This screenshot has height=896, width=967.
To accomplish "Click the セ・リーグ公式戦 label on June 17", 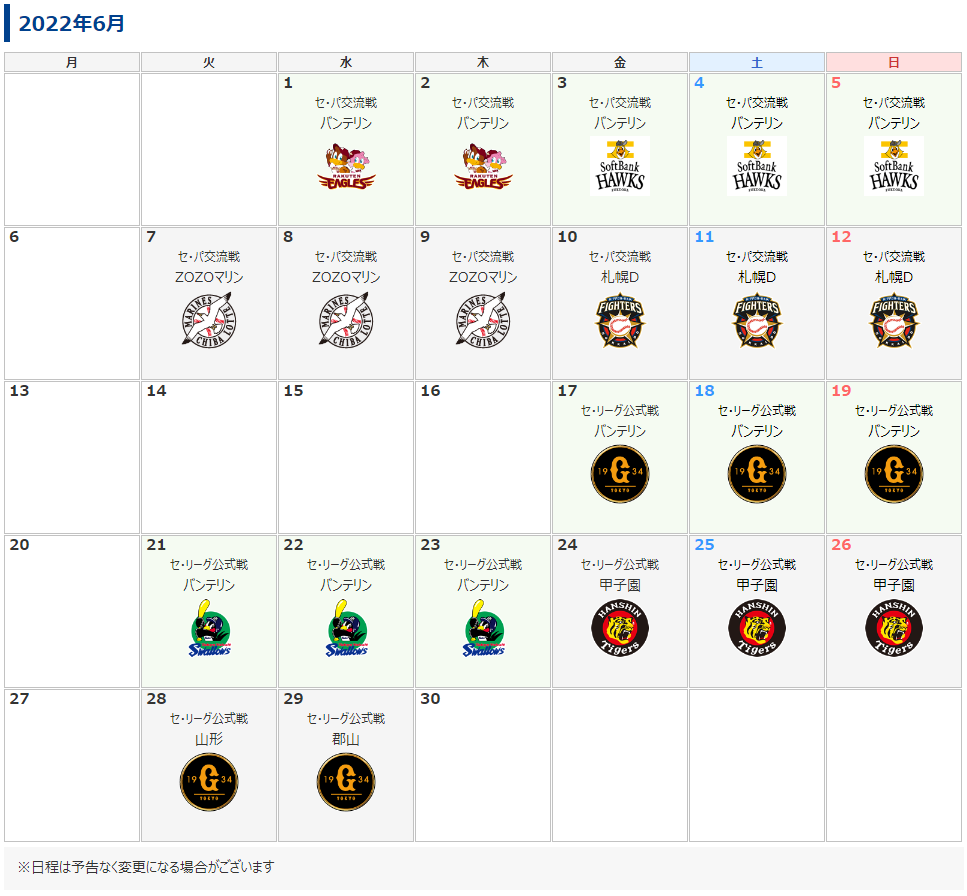I will (x=620, y=411).
